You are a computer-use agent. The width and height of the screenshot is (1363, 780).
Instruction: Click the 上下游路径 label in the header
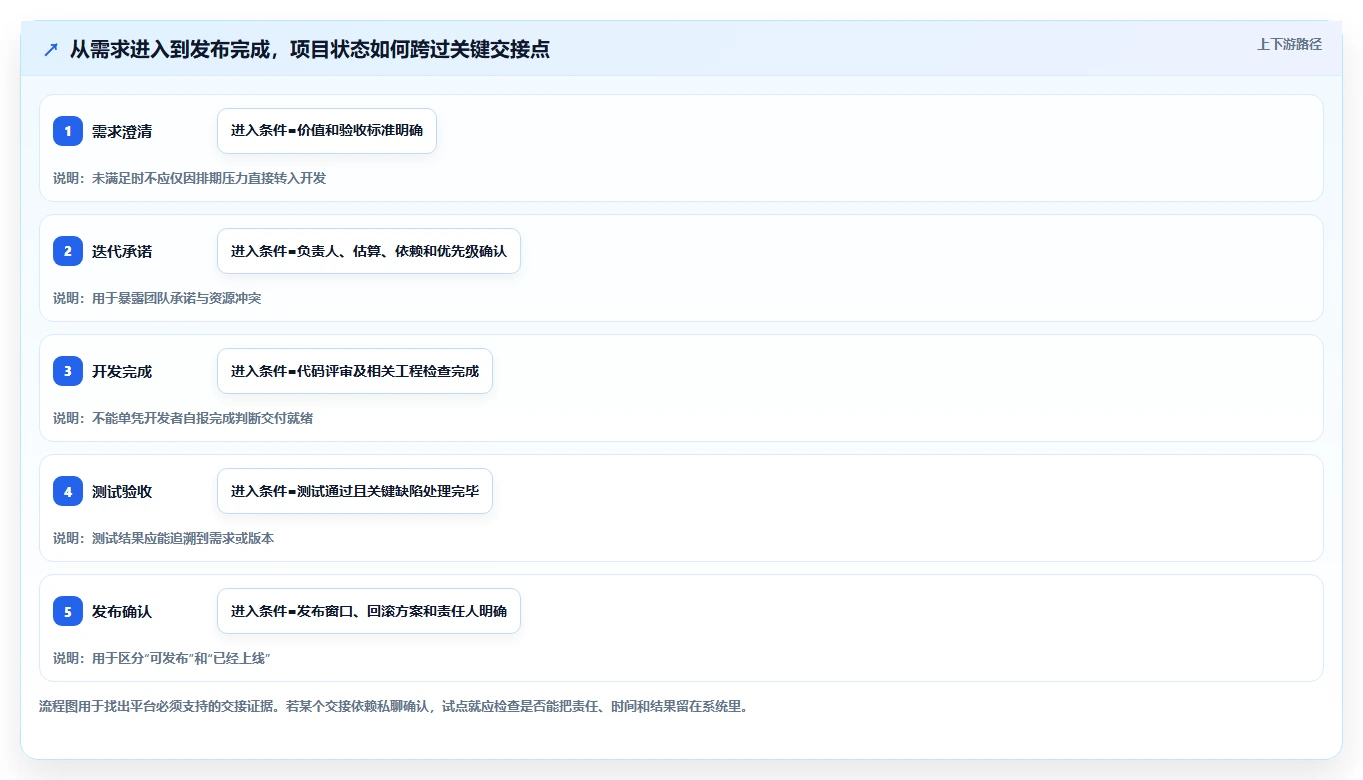(x=1289, y=44)
